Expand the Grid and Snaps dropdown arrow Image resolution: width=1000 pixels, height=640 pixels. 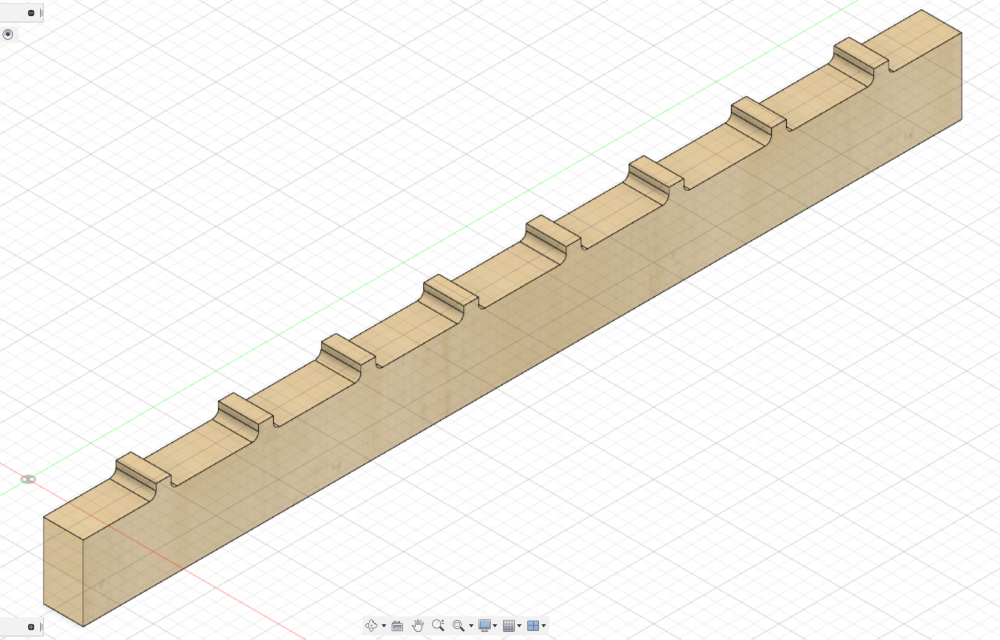coord(520,627)
